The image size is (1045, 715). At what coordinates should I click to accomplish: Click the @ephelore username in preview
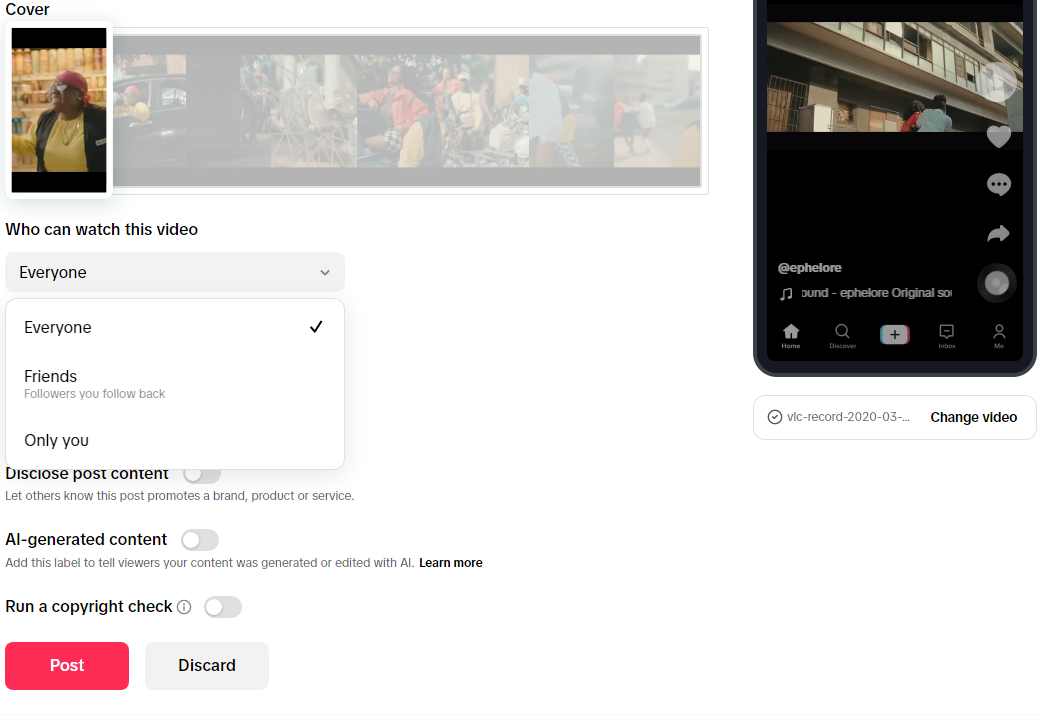(x=809, y=268)
